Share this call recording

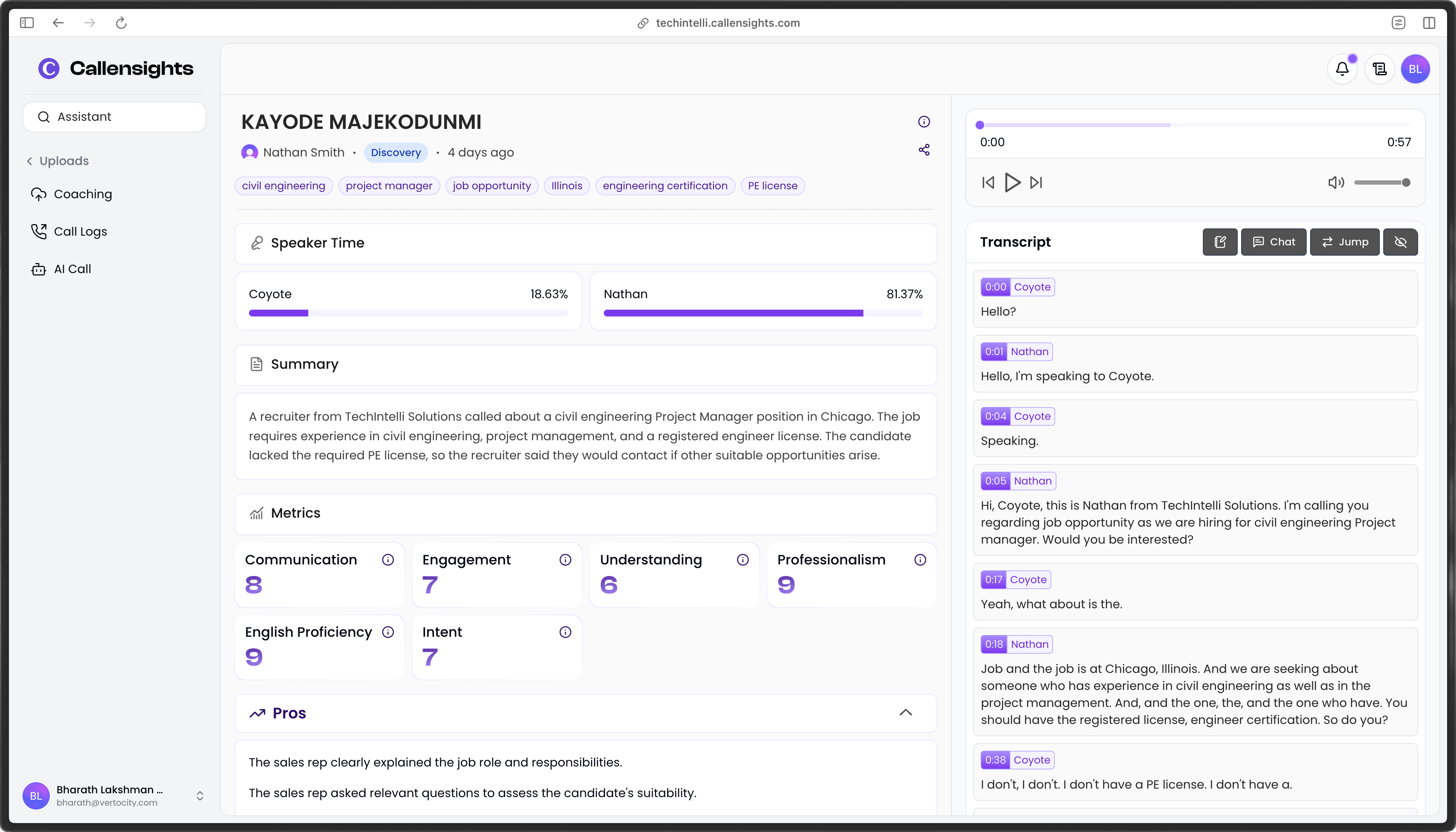(x=924, y=150)
